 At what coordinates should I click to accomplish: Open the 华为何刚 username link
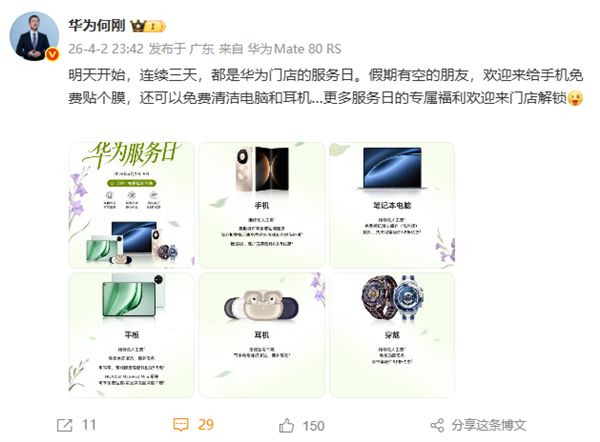coord(97,26)
